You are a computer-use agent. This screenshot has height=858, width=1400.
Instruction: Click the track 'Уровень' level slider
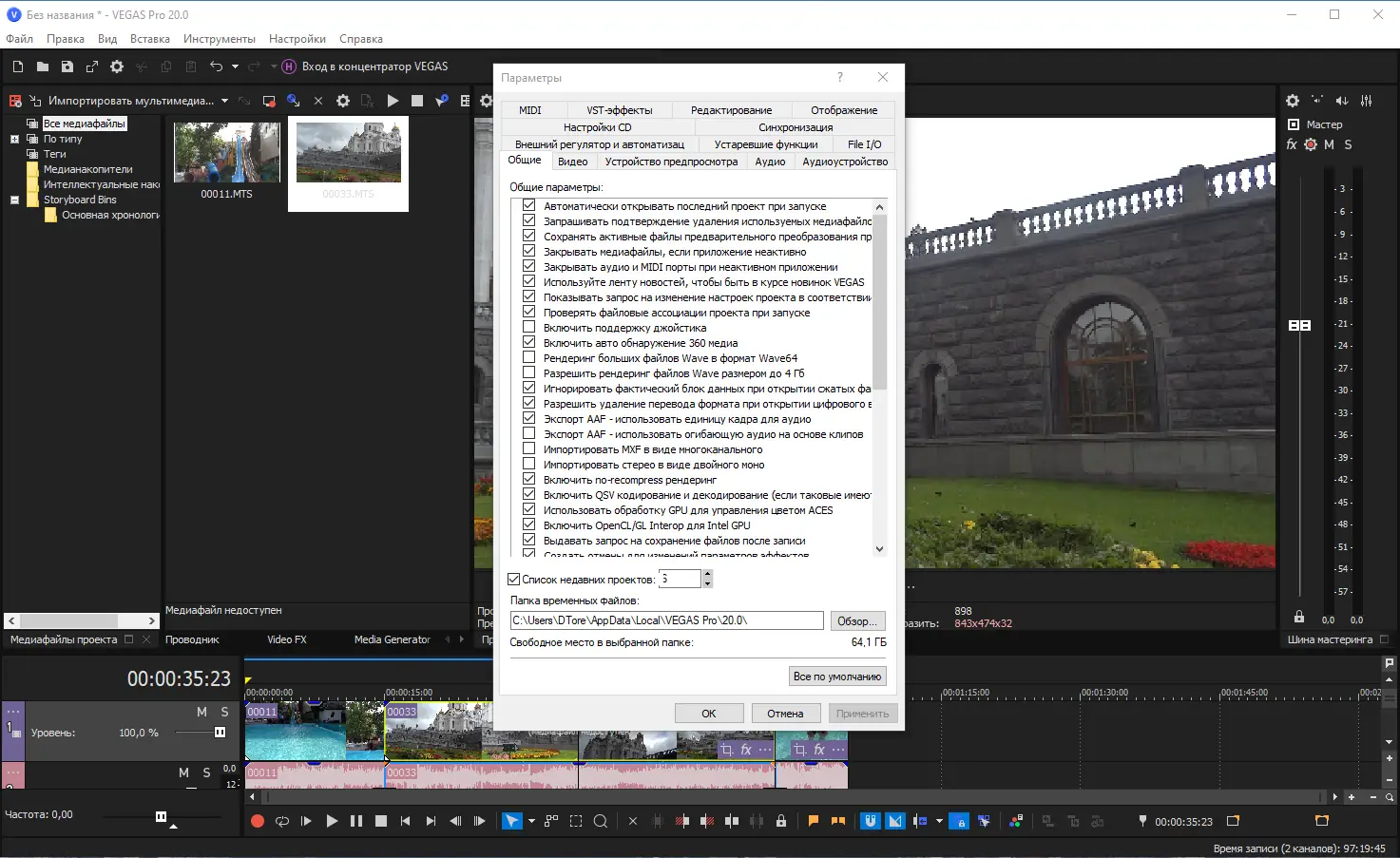tap(220, 733)
